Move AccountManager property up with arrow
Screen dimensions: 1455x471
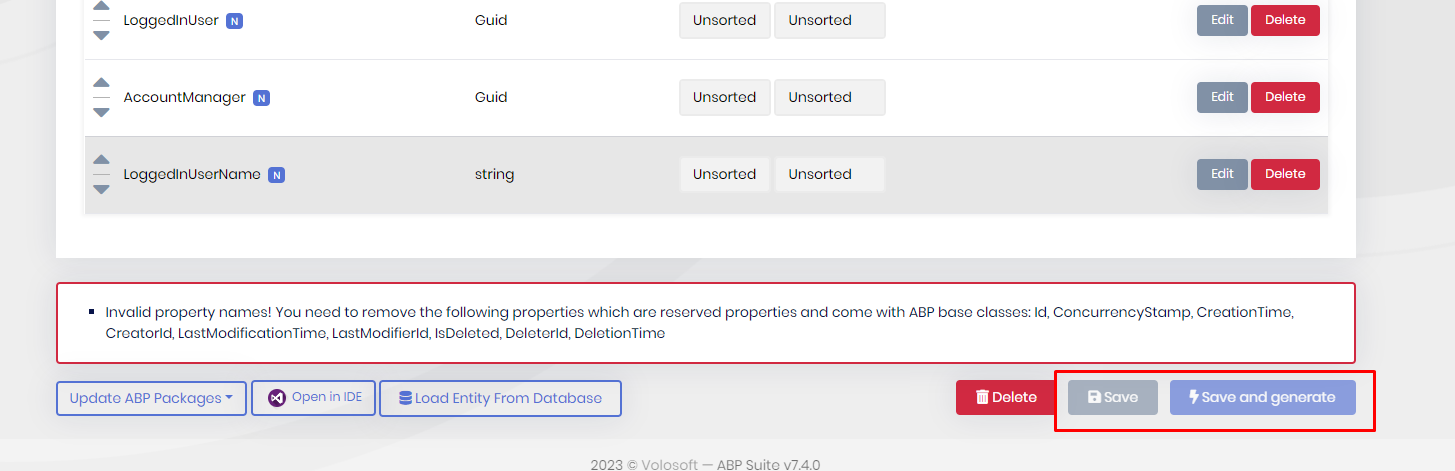(101, 83)
